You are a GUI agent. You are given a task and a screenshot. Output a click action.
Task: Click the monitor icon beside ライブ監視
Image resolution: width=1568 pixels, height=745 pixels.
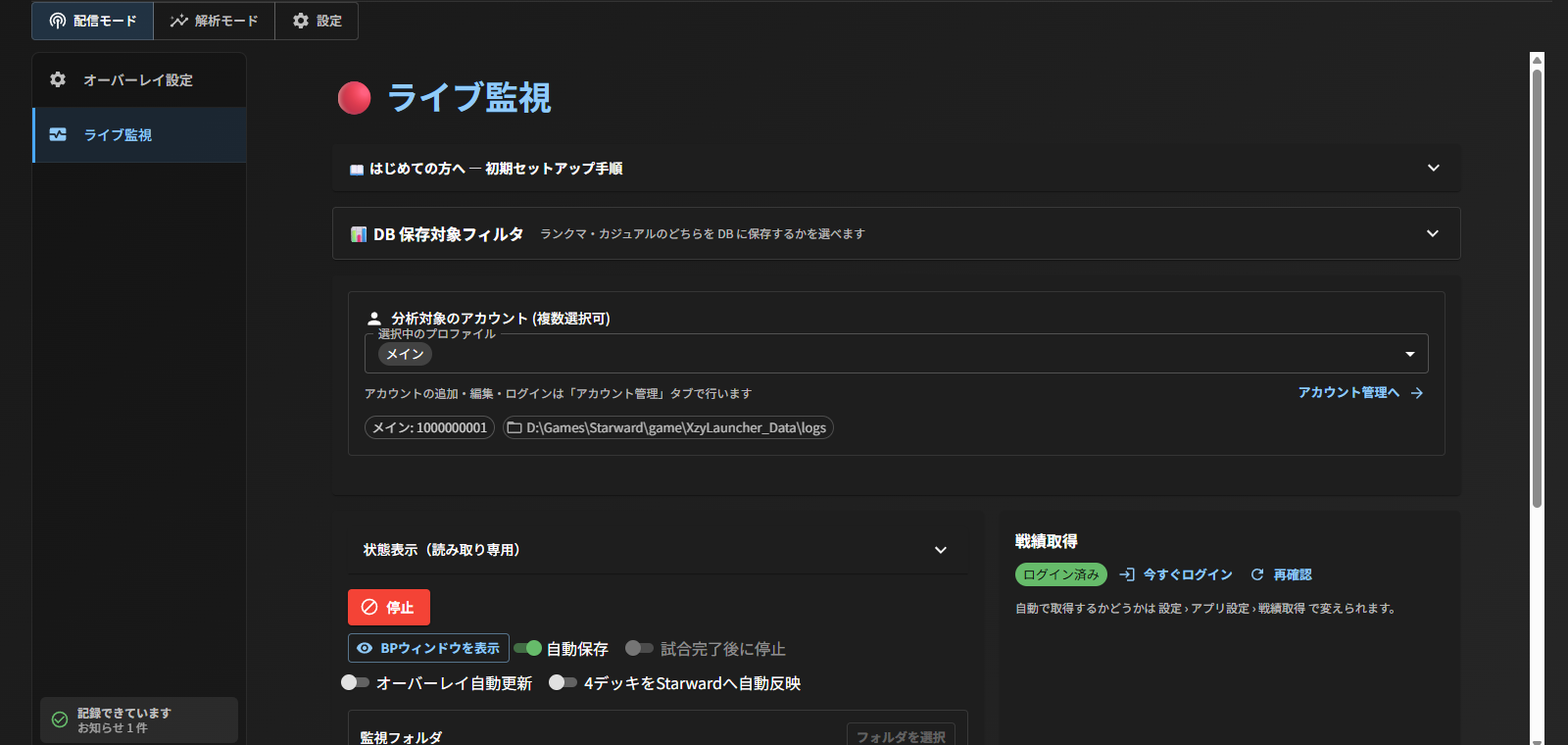(x=58, y=134)
